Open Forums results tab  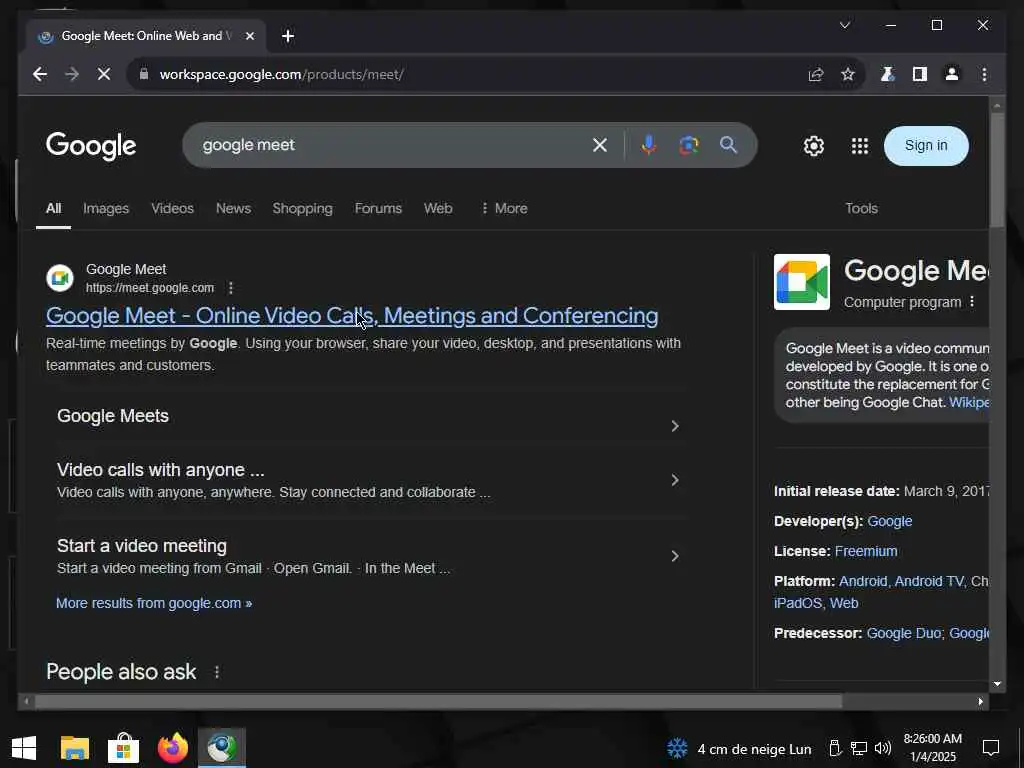[378, 208]
